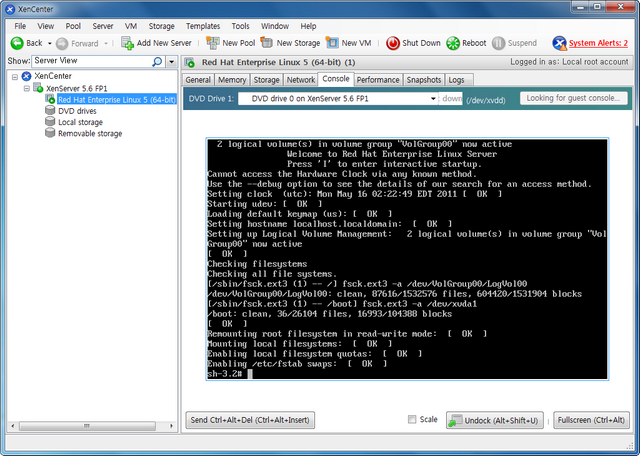Click the XenCenter root node icon
The height and width of the screenshot is (456, 640).
point(27,76)
